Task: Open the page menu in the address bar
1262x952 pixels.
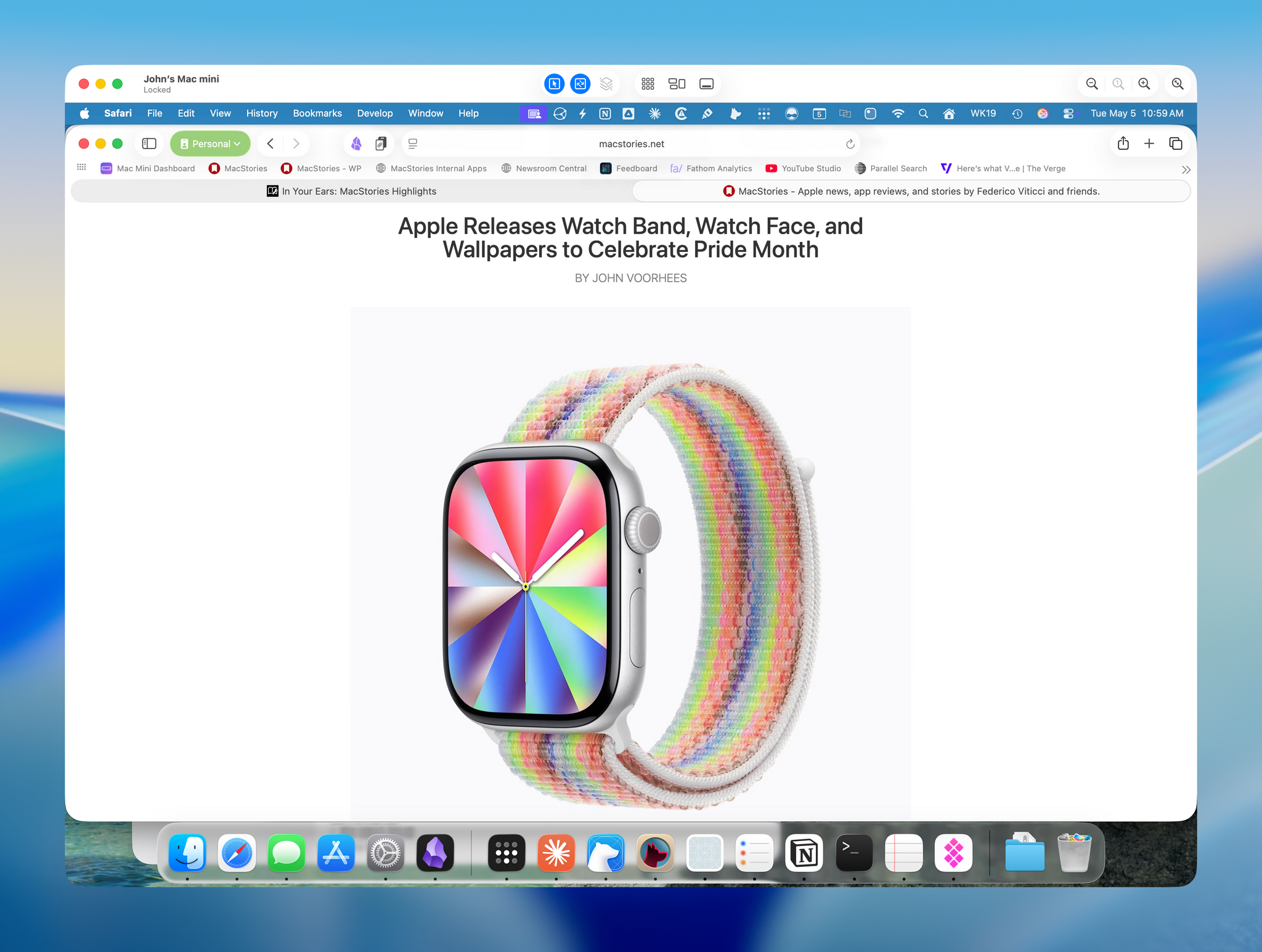Action: [413, 144]
